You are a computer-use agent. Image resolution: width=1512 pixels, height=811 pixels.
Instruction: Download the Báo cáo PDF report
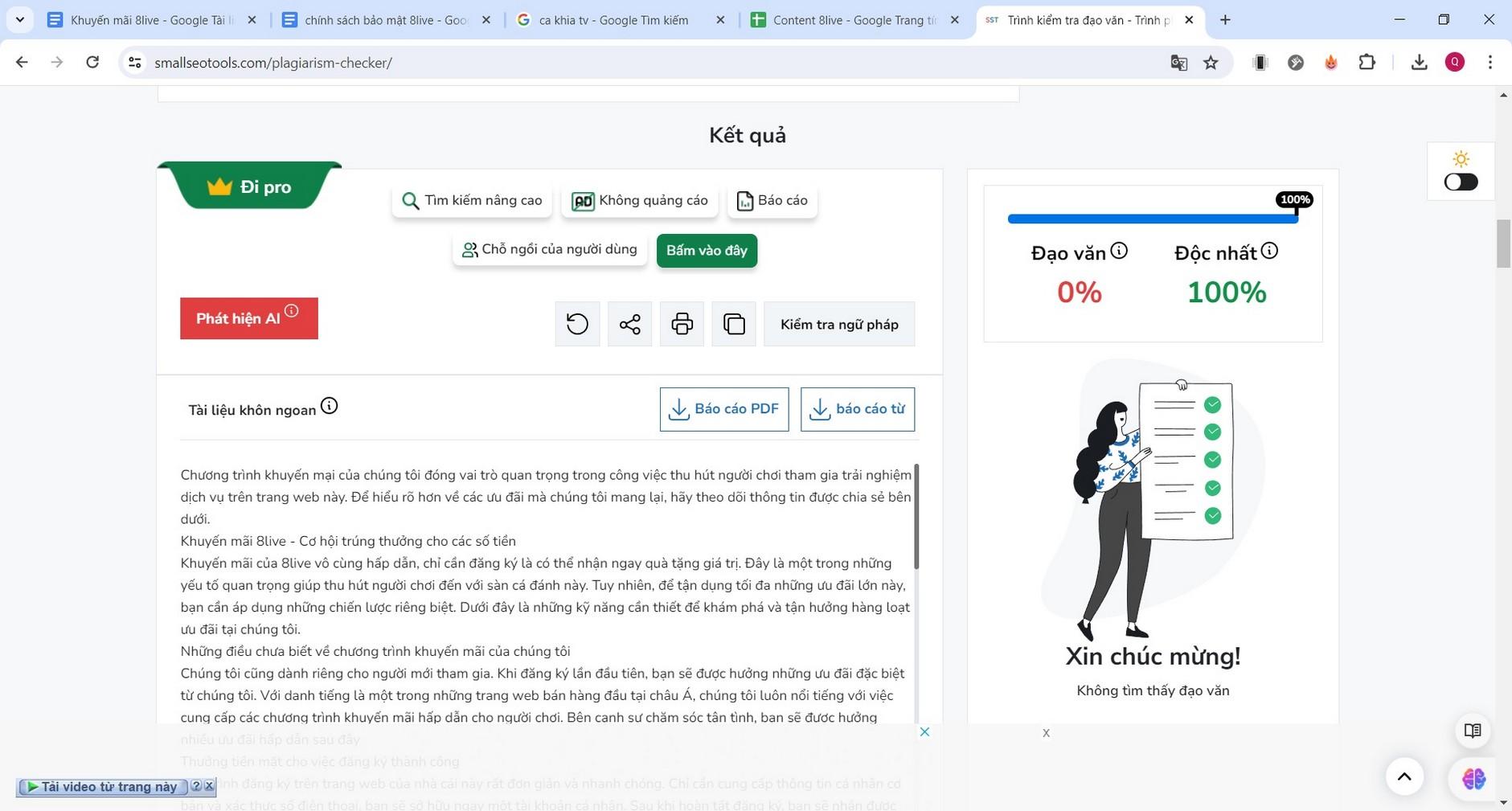pyautogui.click(x=724, y=409)
